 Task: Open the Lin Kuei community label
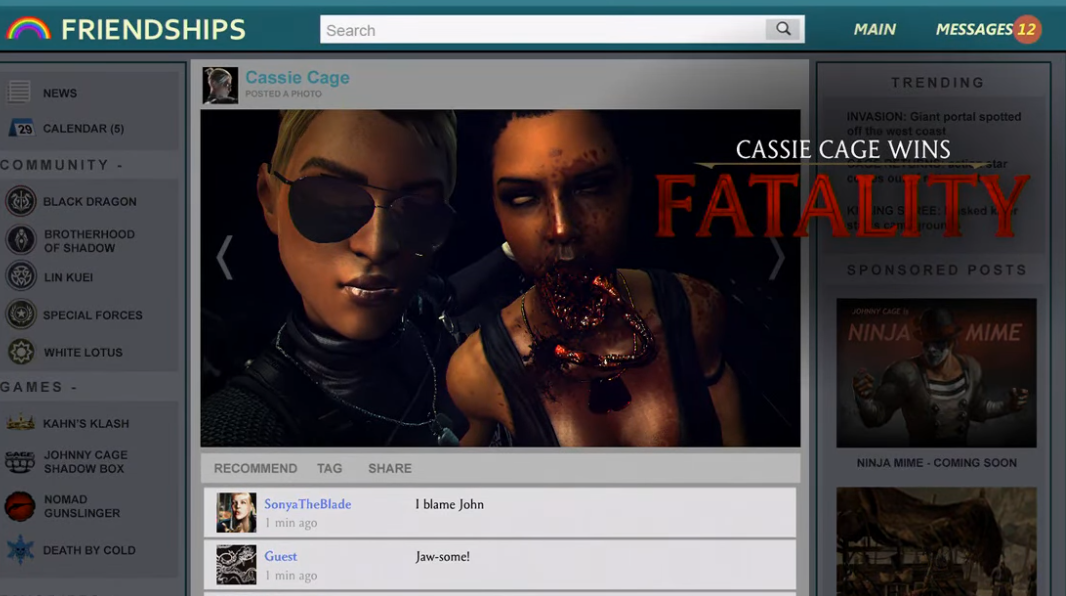(x=69, y=277)
